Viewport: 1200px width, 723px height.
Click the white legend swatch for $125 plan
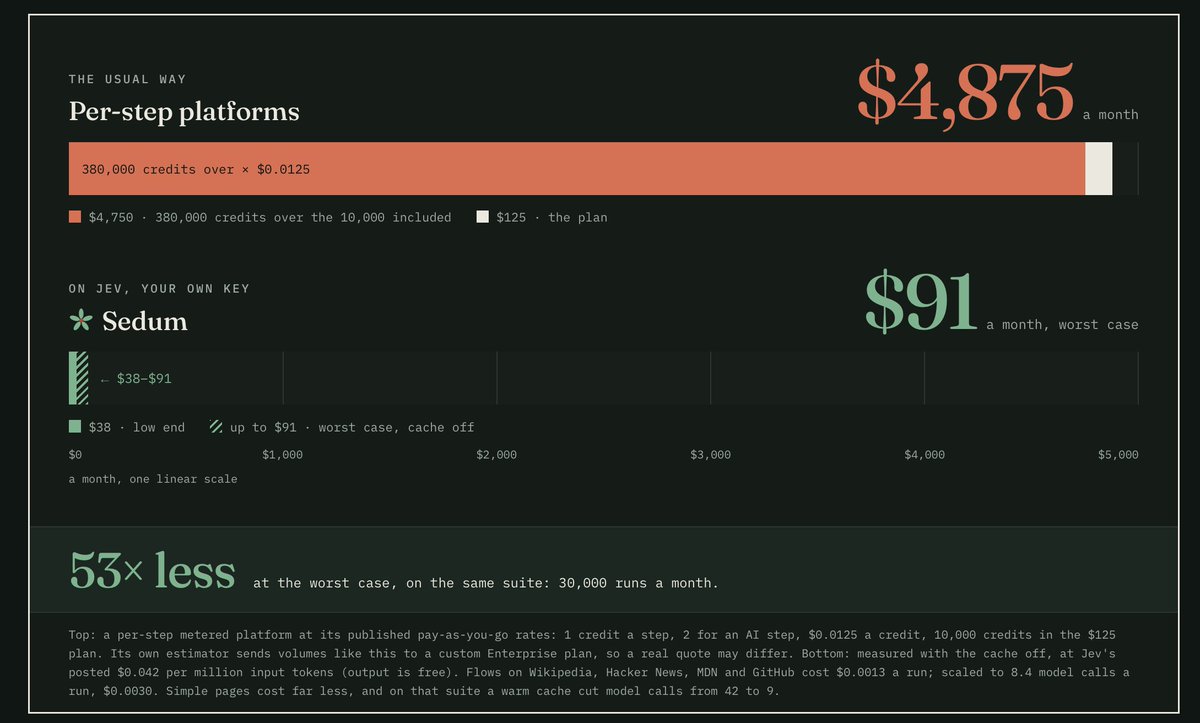click(x=483, y=217)
